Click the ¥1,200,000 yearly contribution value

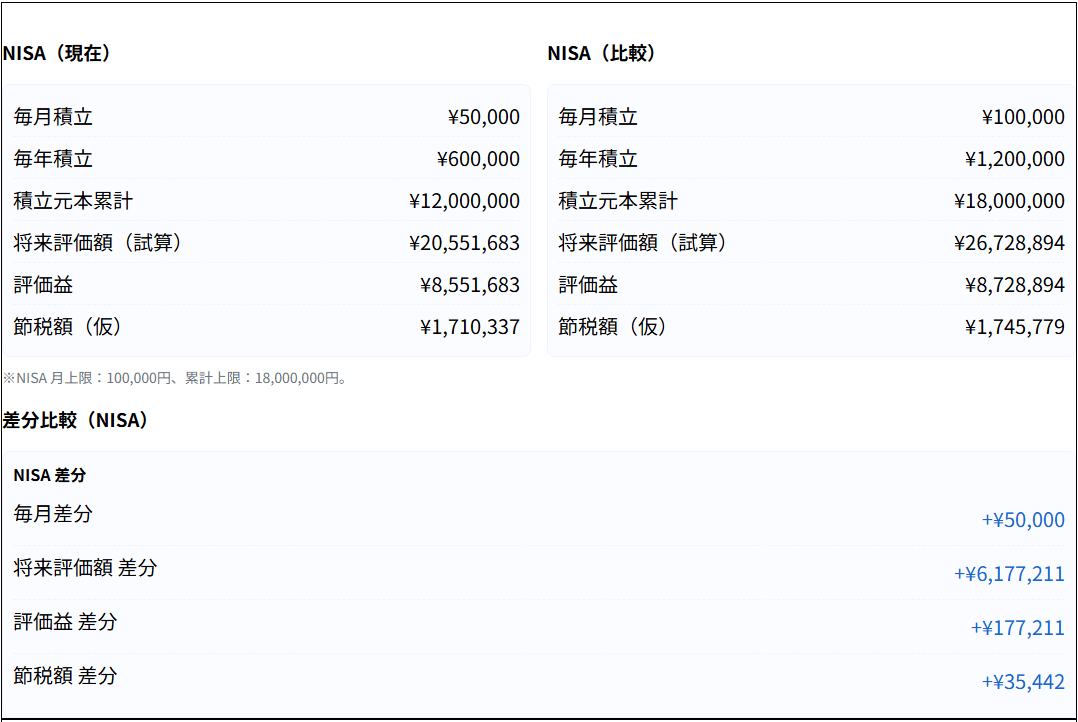coord(1014,159)
